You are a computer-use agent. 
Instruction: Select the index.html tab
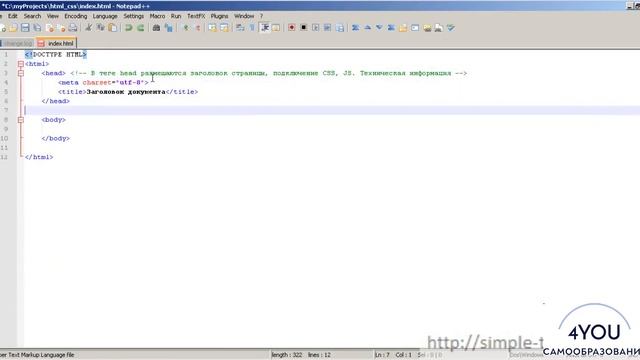[56, 43]
